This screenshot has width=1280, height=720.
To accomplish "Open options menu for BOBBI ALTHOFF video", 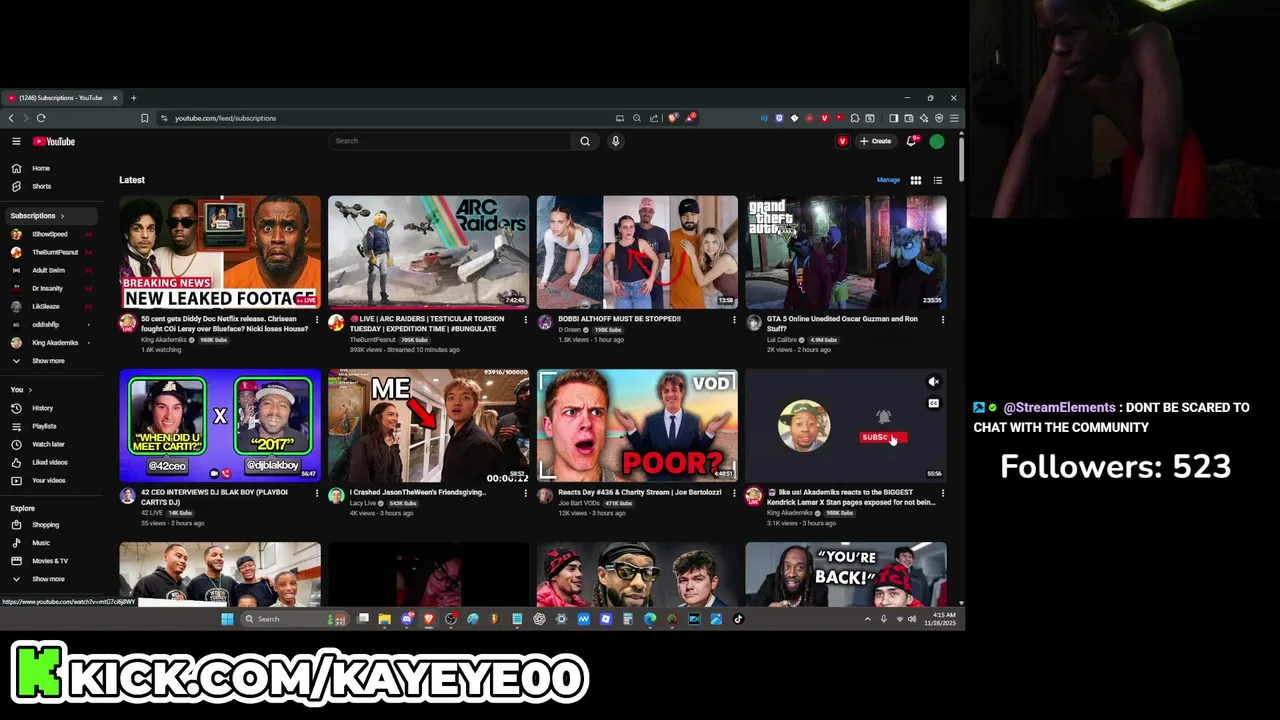I will [x=734, y=320].
